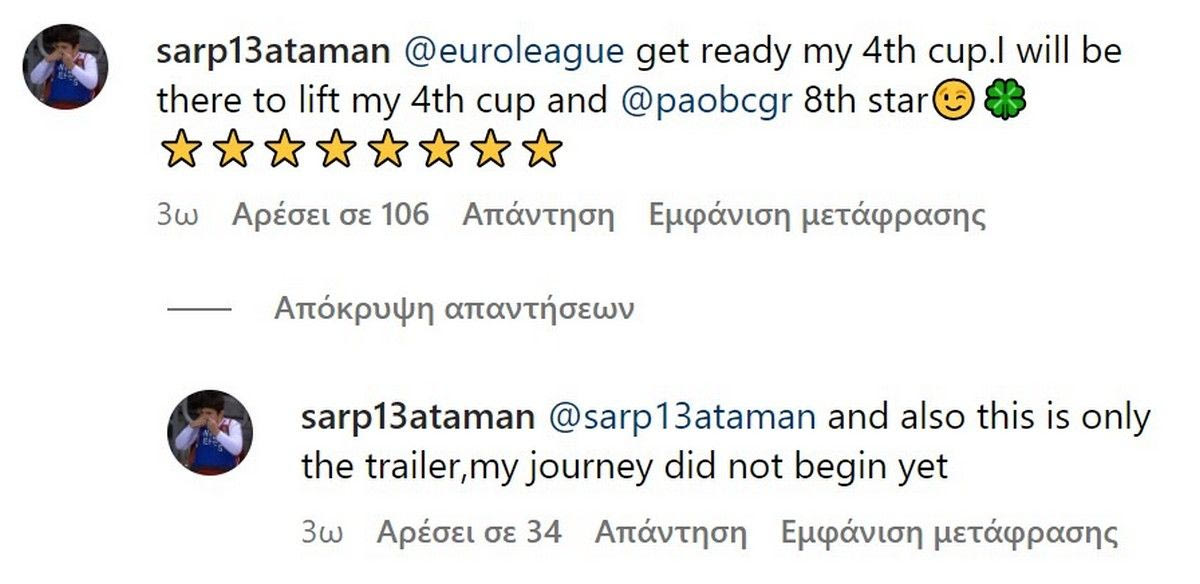The image size is (1200, 584).
Task: Follow the @euroleague mention link
Action: coord(514,52)
